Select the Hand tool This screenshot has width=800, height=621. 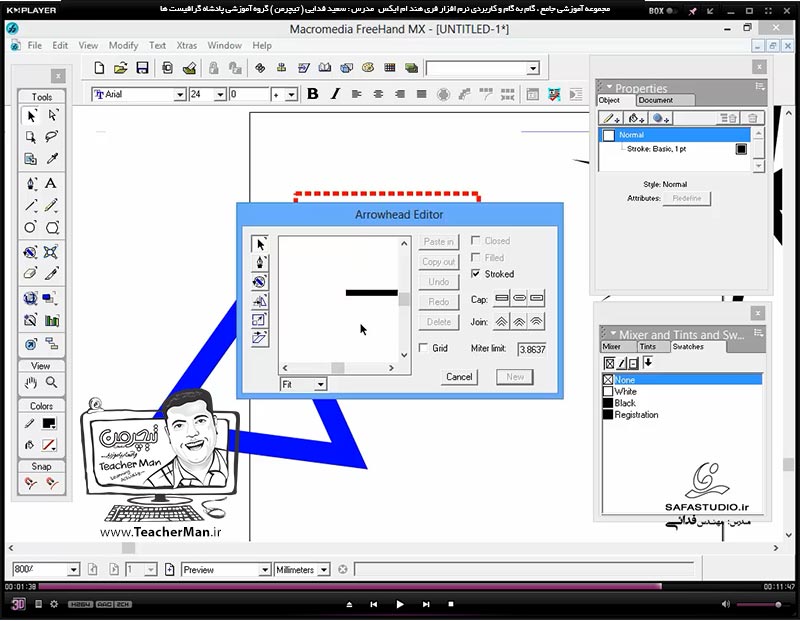click(x=31, y=382)
